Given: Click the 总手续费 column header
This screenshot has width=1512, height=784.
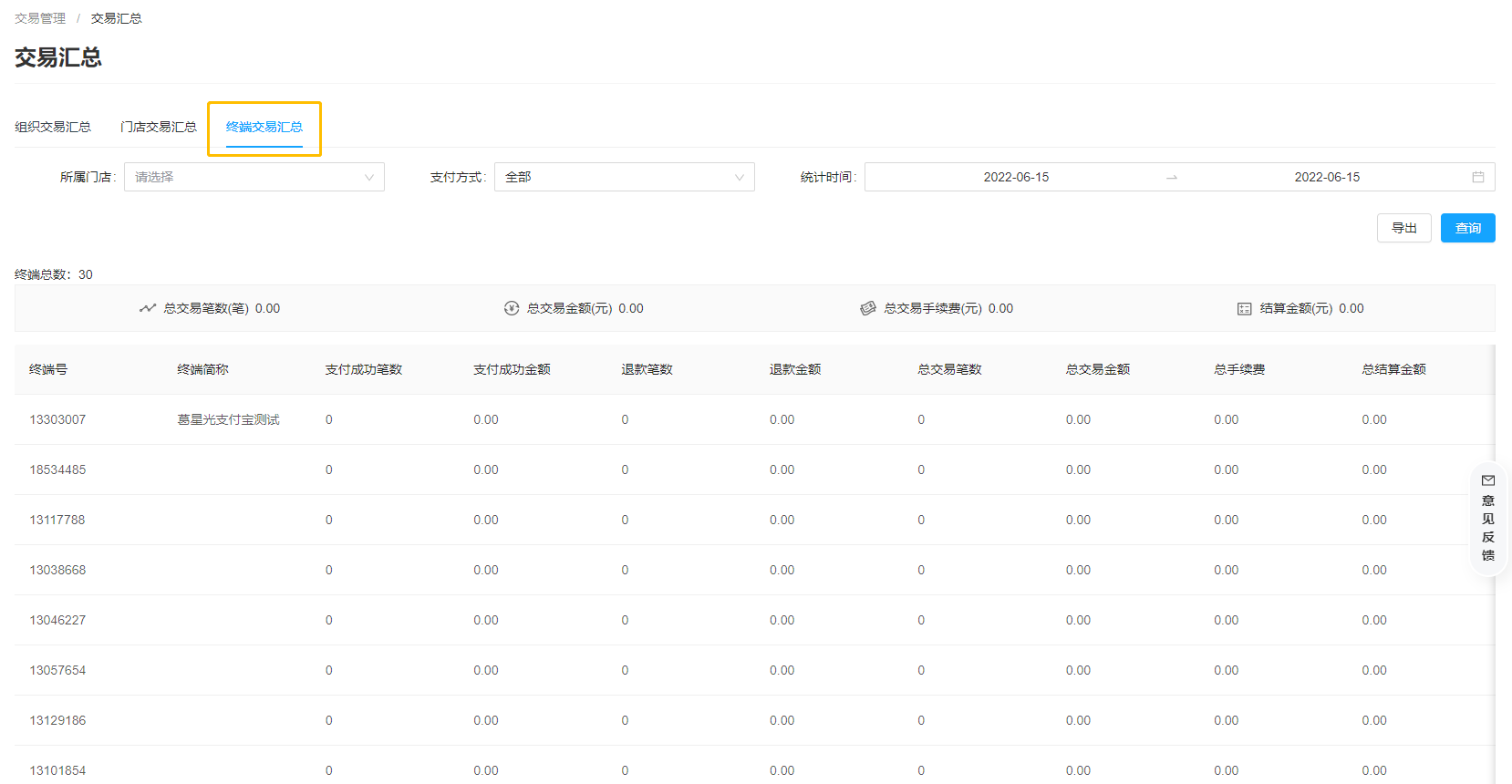Looking at the screenshot, I should (1239, 369).
